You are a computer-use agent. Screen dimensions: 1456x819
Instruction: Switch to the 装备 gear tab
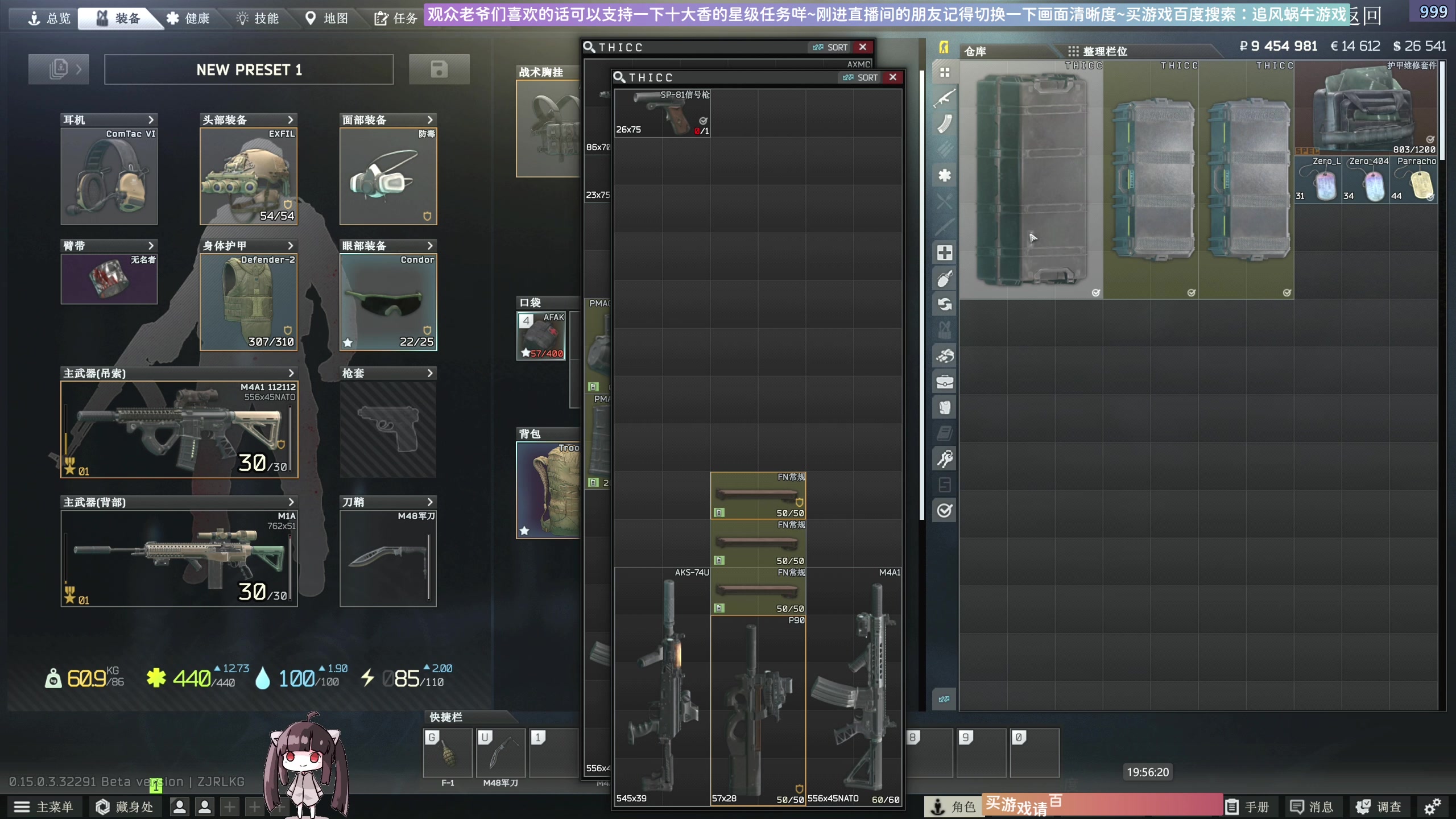(119, 18)
